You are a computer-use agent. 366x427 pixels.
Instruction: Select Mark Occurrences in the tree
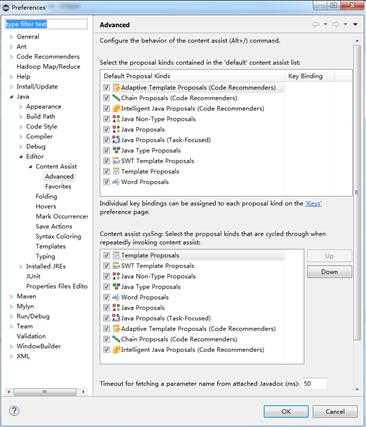click(x=62, y=216)
